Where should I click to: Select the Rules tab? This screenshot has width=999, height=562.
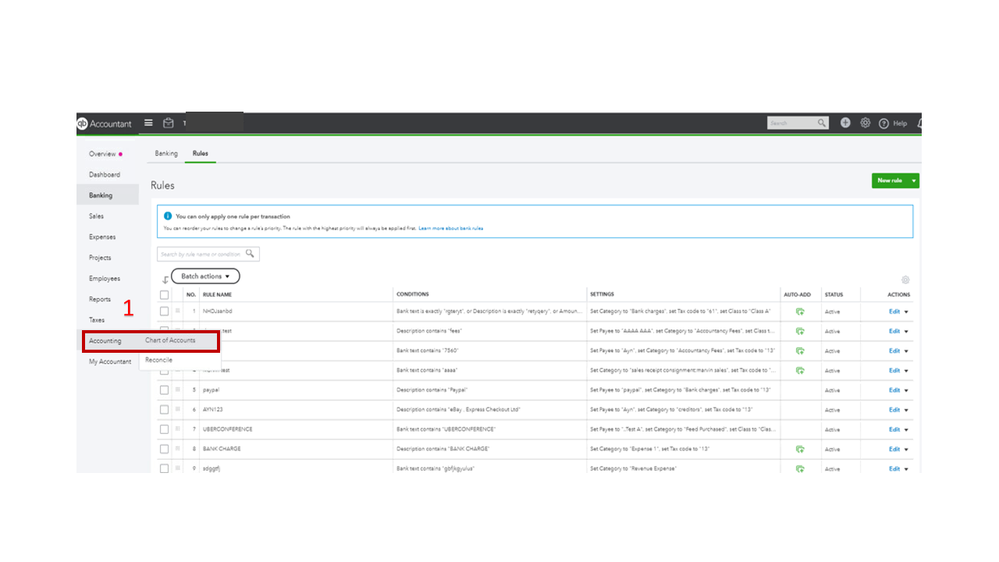pyautogui.click(x=200, y=154)
